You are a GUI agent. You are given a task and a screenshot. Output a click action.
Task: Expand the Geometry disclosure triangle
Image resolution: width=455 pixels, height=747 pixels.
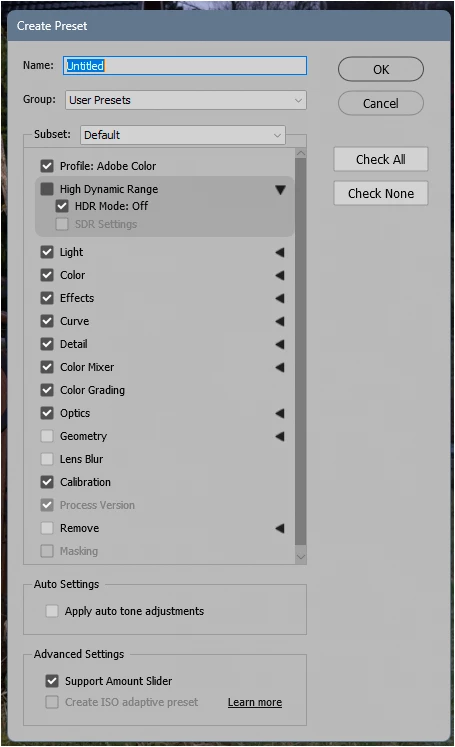pyautogui.click(x=280, y=436)
